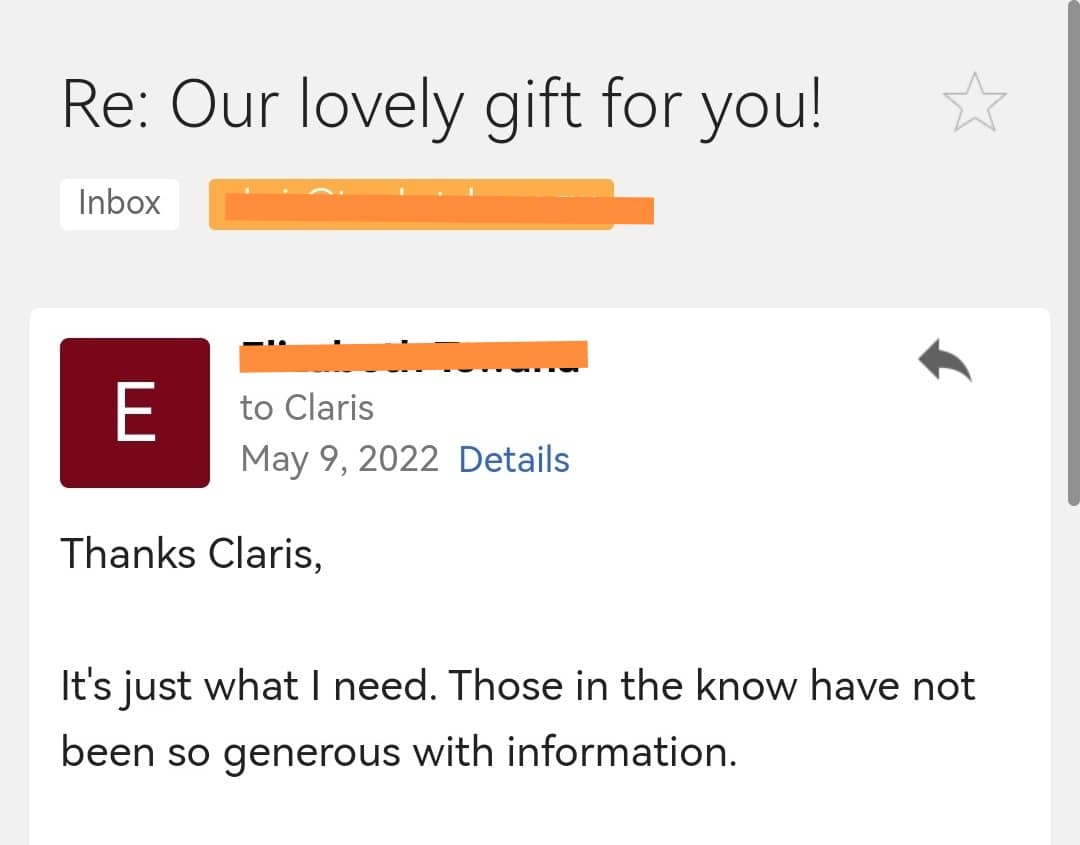Click the name 'Claris' in the greeting

point(265,553)
